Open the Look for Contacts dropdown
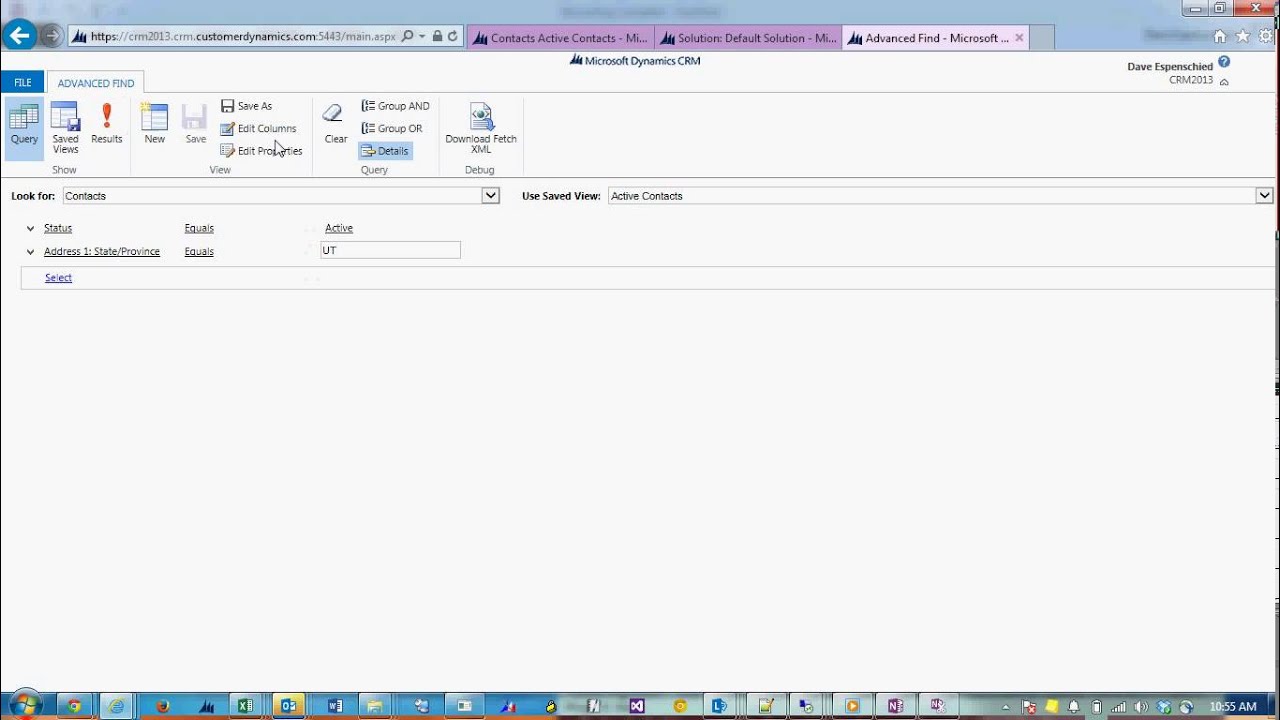1280x720 pixels. coord(491,196)
